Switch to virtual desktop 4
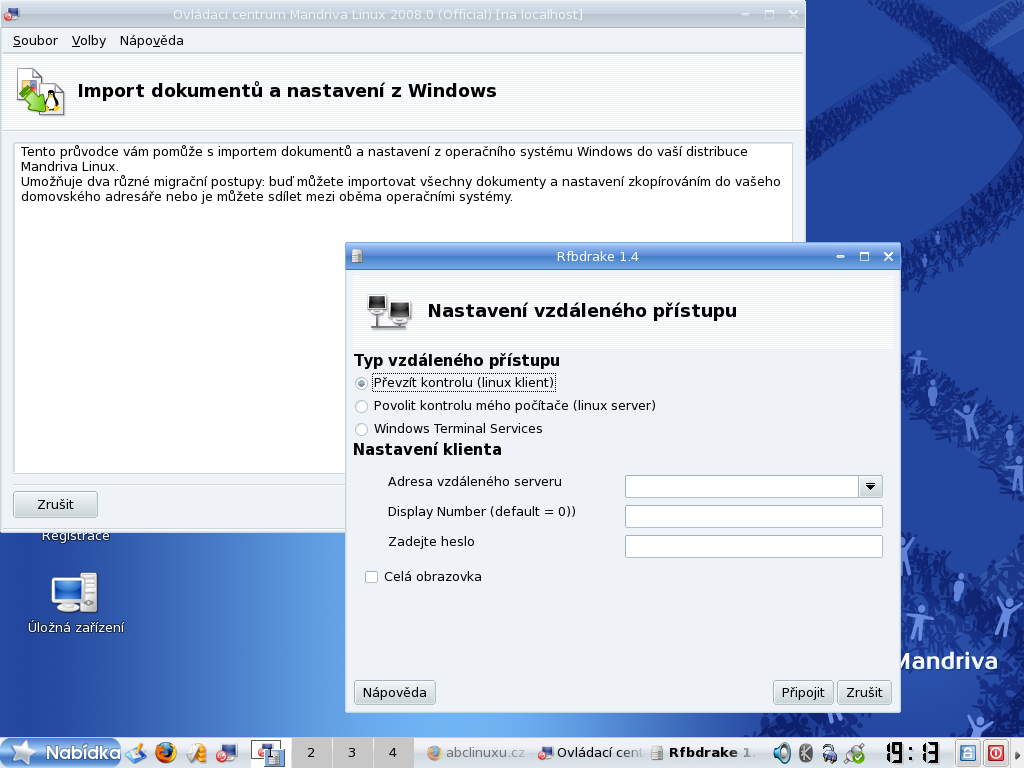1024x768 pixels. 392,753
